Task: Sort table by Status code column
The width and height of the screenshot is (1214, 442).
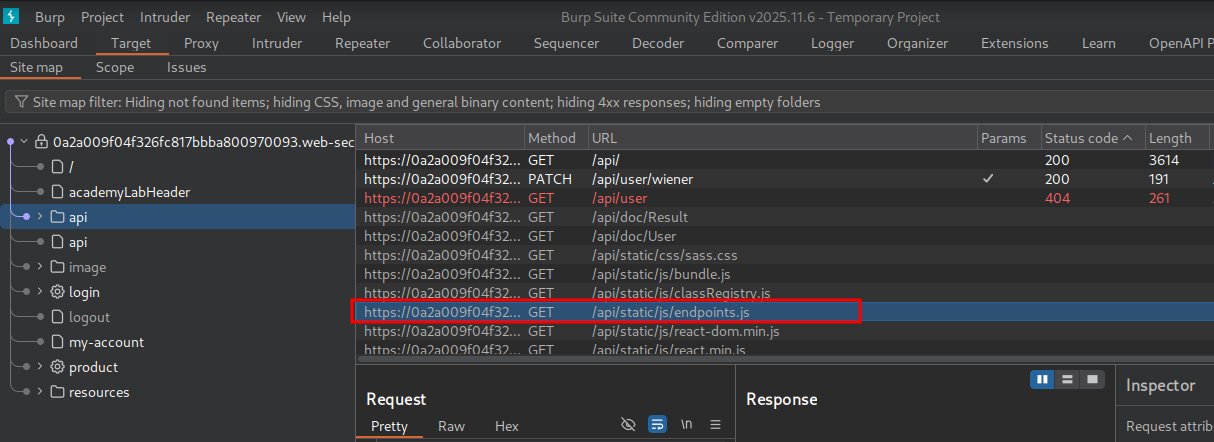Action: click(x=1088, y=138)
